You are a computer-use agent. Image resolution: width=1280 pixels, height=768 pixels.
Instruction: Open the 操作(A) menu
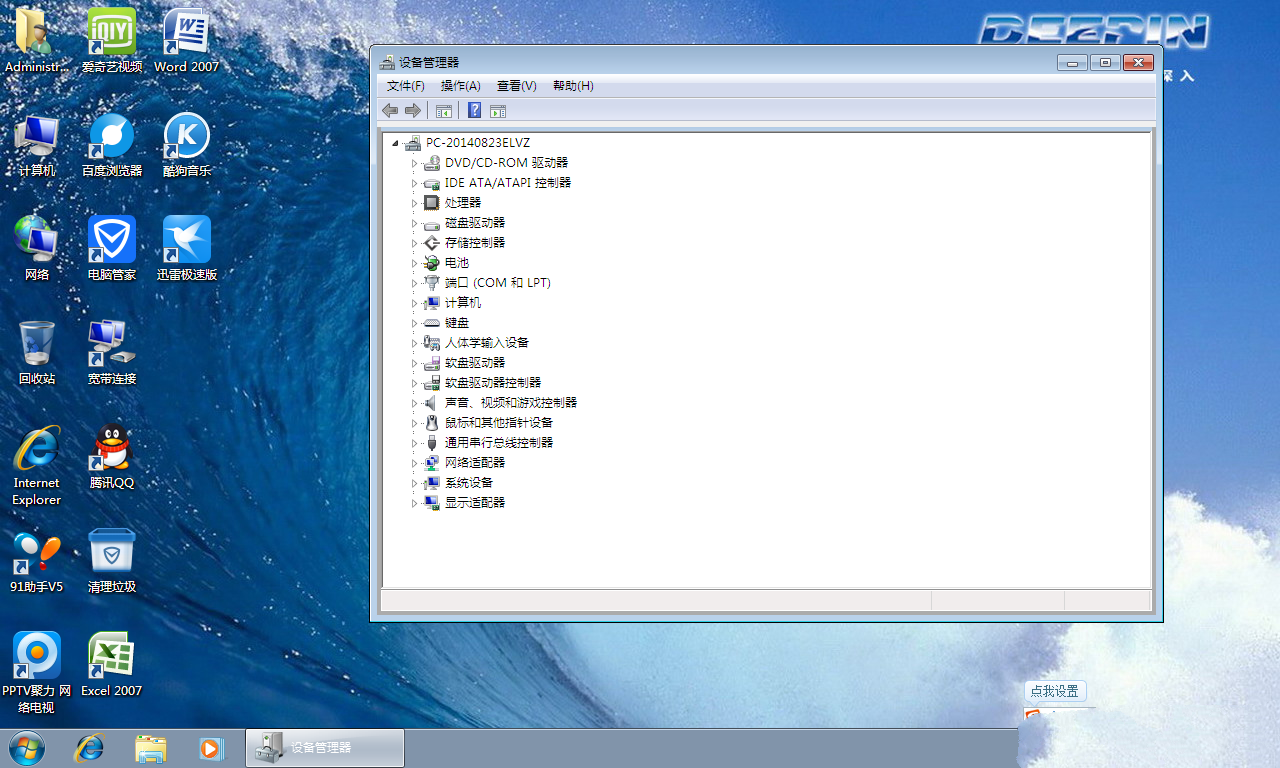point(460,86)
